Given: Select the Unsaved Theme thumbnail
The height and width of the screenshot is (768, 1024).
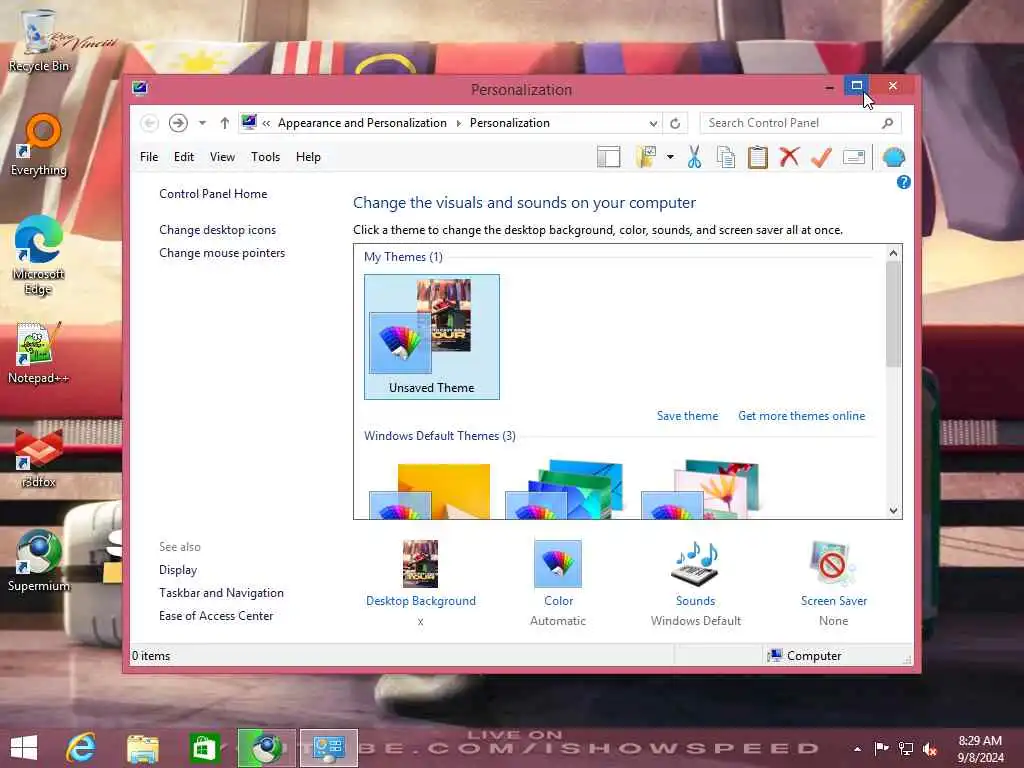Looking at the screenshot, I should [432, 336].
